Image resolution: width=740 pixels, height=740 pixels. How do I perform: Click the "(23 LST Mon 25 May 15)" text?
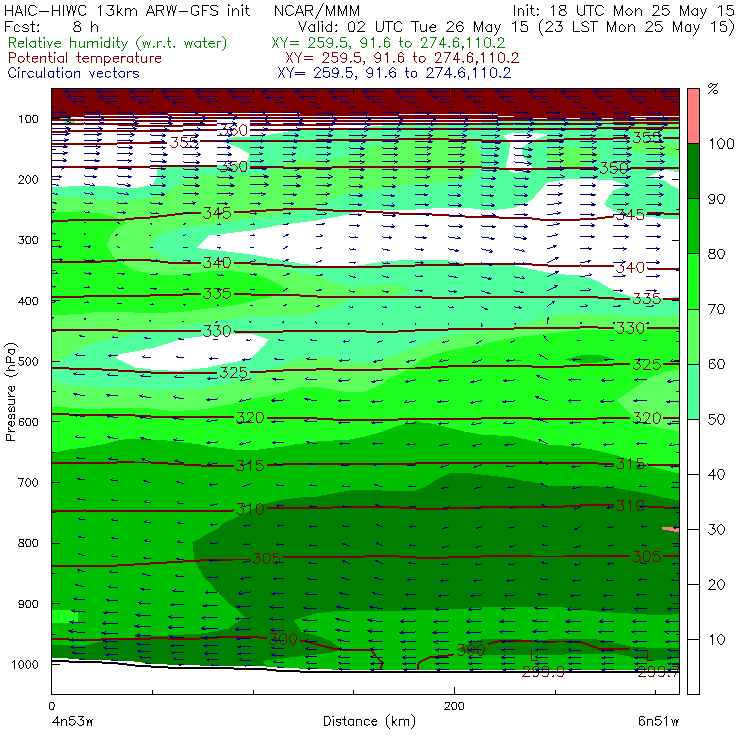(x=636, y=27)
